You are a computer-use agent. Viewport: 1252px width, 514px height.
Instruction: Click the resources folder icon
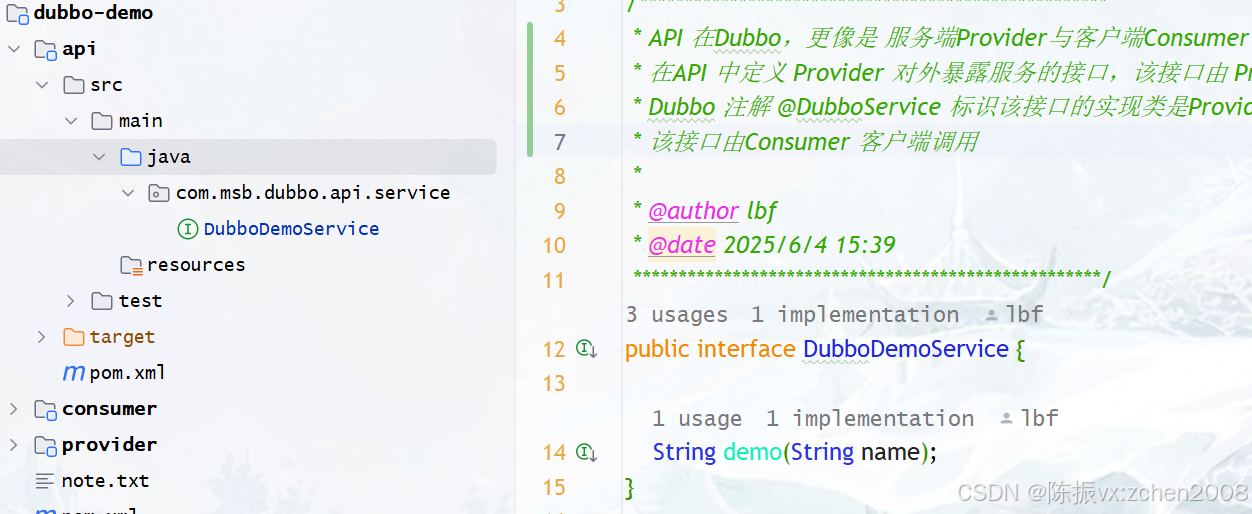click(131, 265)
